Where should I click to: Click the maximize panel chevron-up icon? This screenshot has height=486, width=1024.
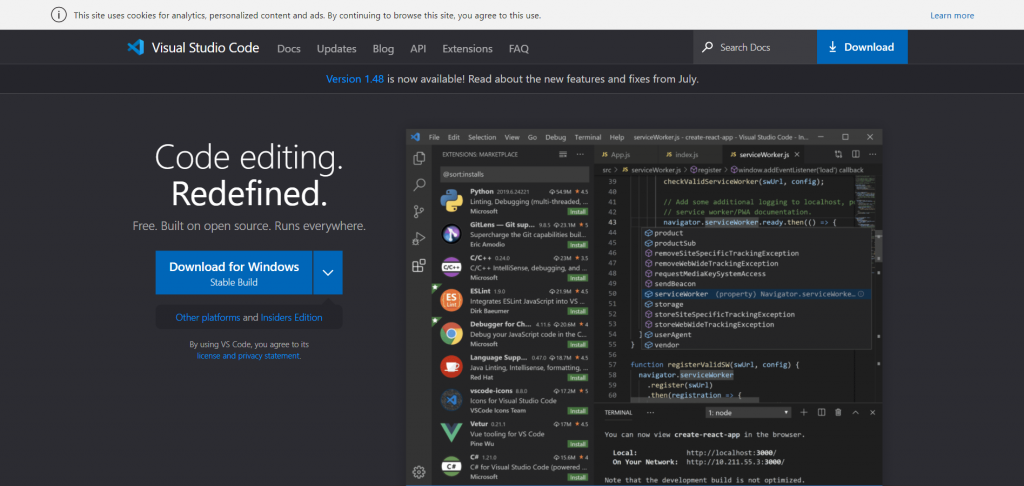click(x=856, y=412)
